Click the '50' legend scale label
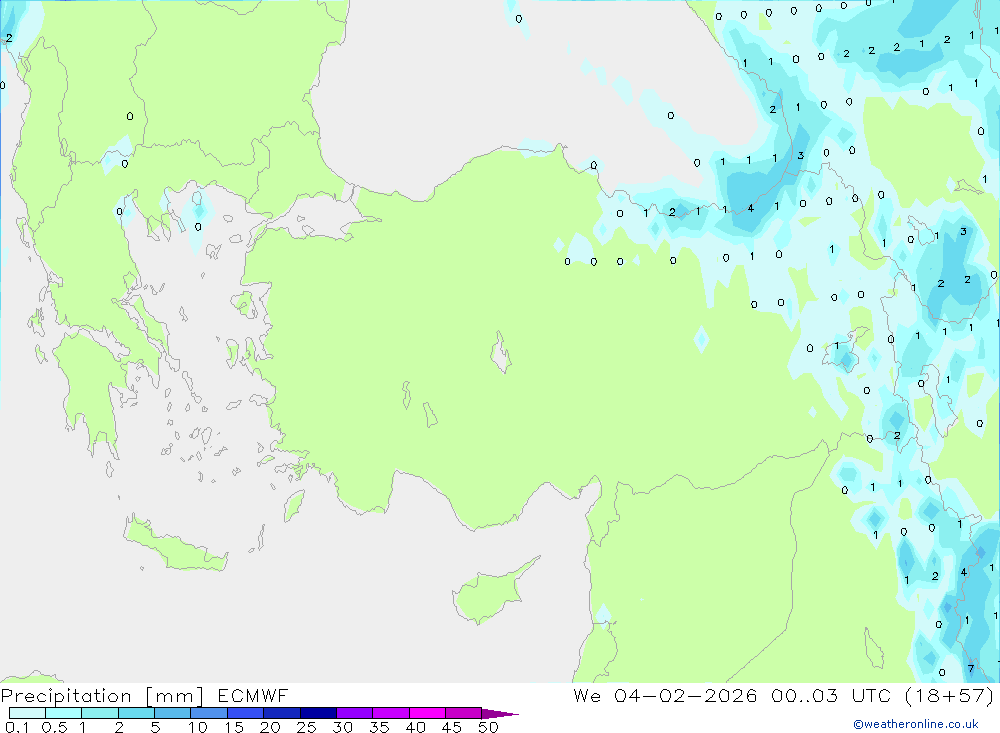The width and height of the screenshot is (1000, 733). (x=488, y=727)
